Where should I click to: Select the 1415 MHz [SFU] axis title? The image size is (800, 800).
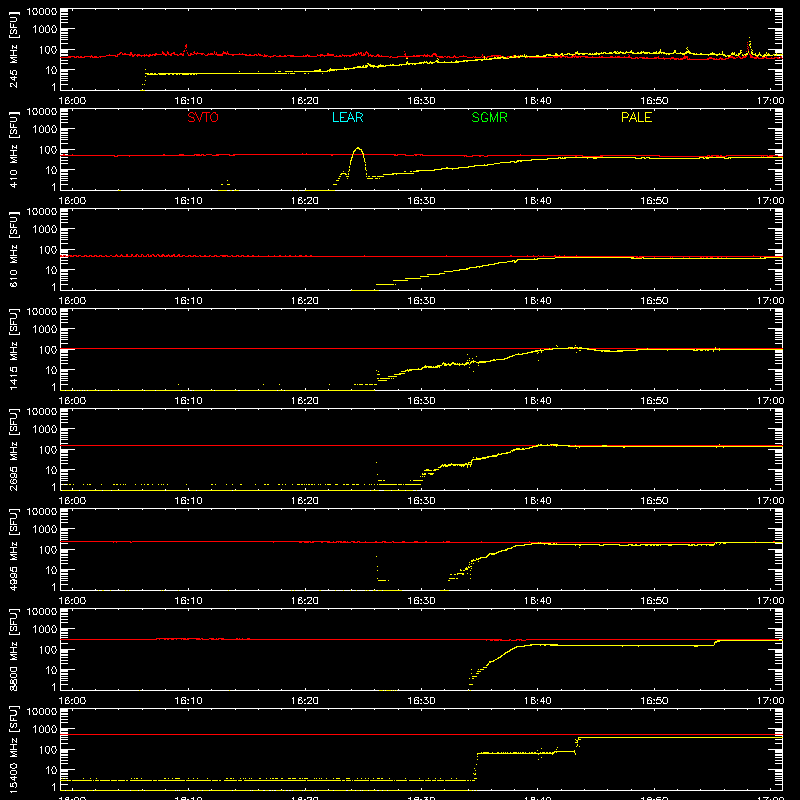(x=13, y=349)
